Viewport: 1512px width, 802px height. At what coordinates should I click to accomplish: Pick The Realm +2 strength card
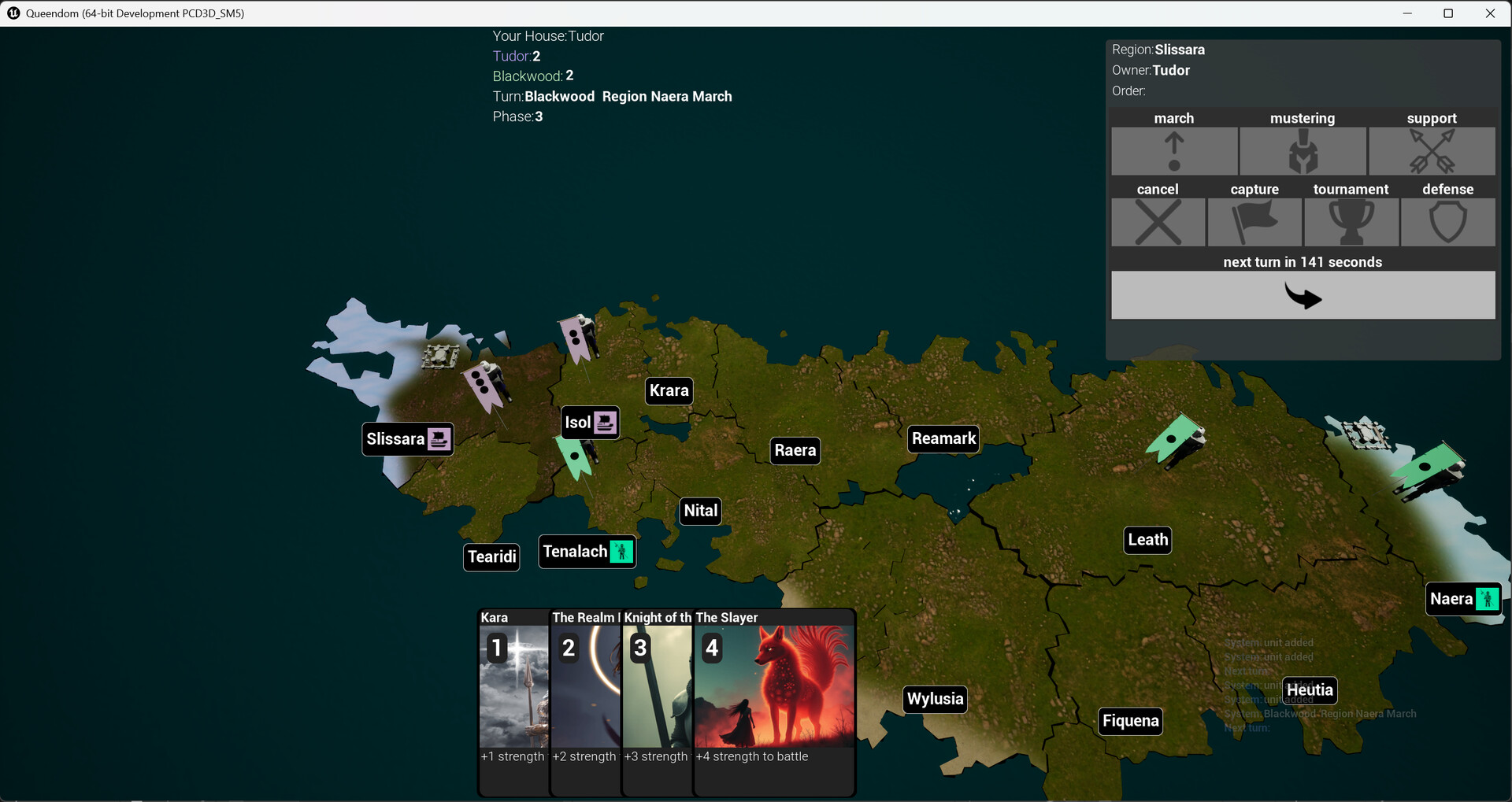tap(585, 686)
